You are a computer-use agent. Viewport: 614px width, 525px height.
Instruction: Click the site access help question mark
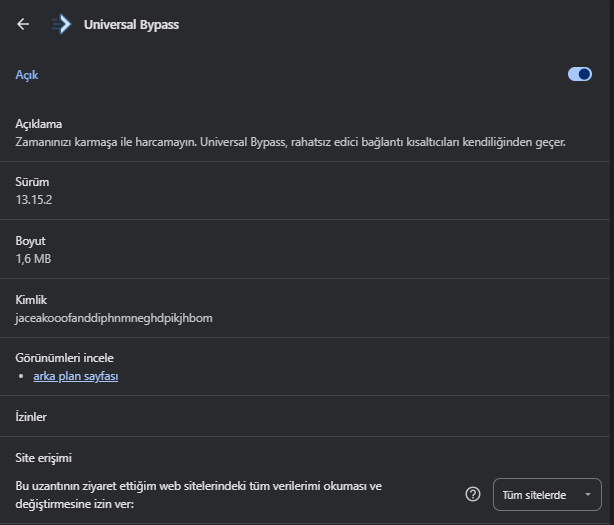point(473,494)
